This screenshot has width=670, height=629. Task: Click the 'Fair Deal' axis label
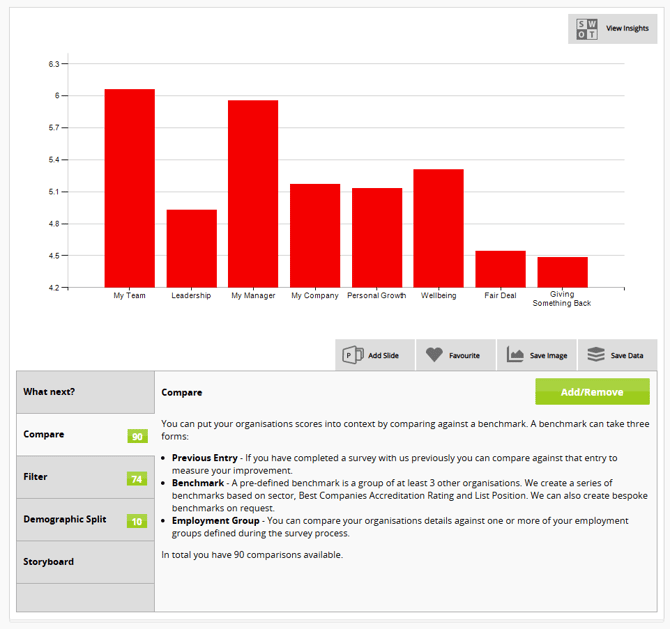[500, 295]
